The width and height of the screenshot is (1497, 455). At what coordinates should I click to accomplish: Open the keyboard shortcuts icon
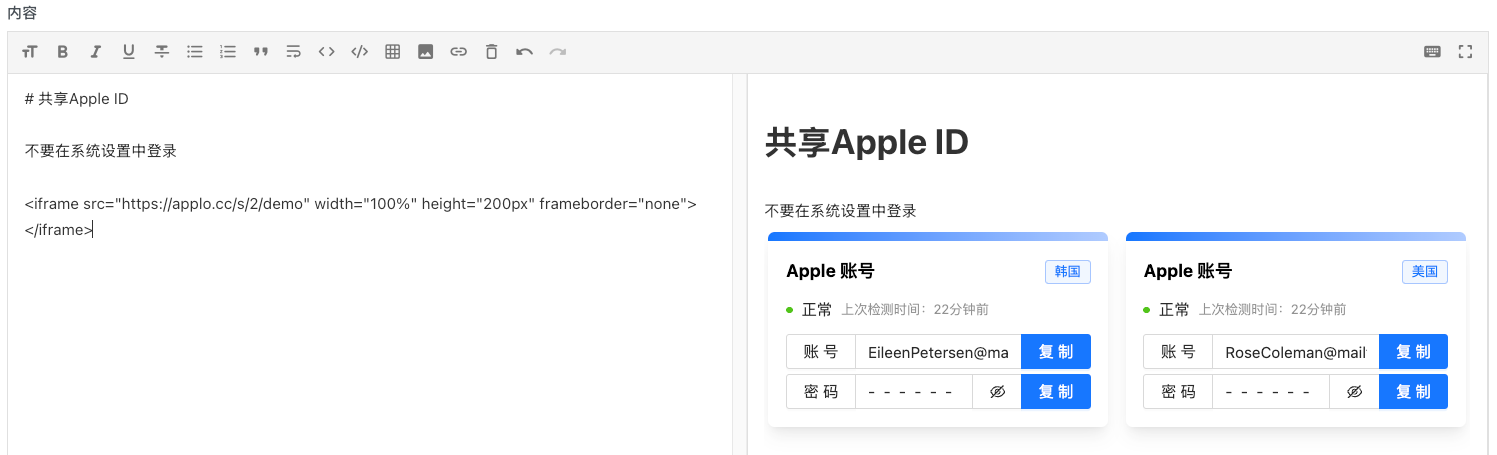(x=1432, y=52)
